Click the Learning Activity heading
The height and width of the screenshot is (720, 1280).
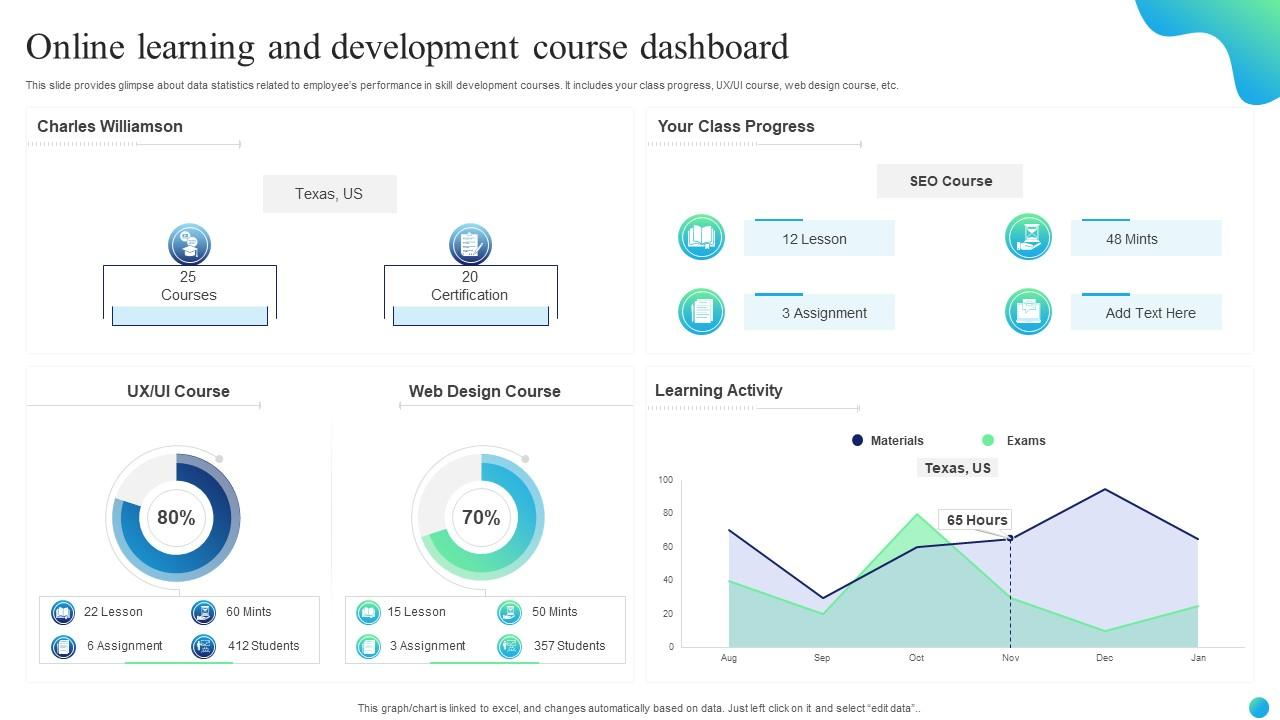pos(719,390)
